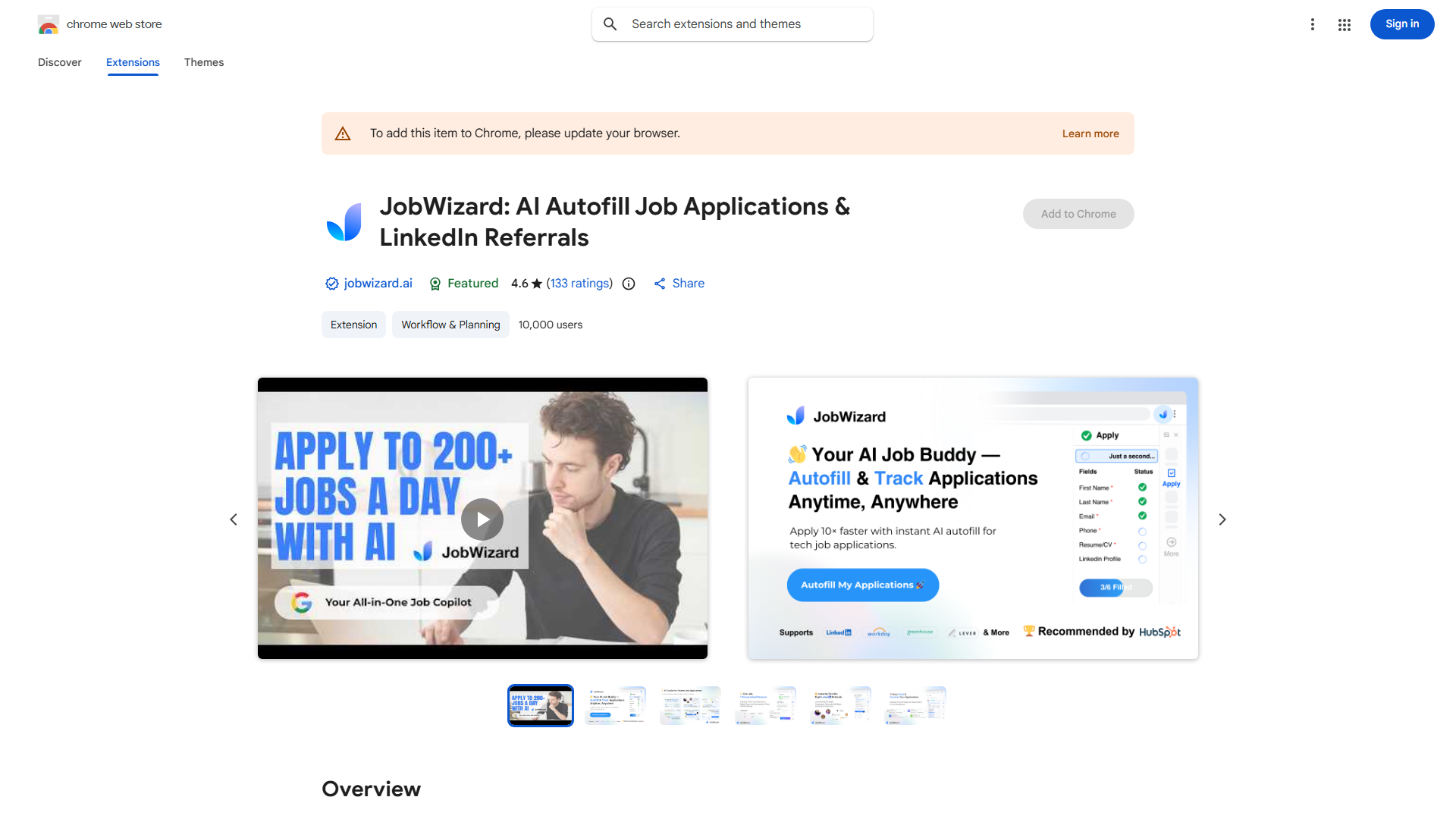The height and width of the screenshot is (819, 1456).
Task: Click Learn more in update banner
Action: pos(1090,133)
